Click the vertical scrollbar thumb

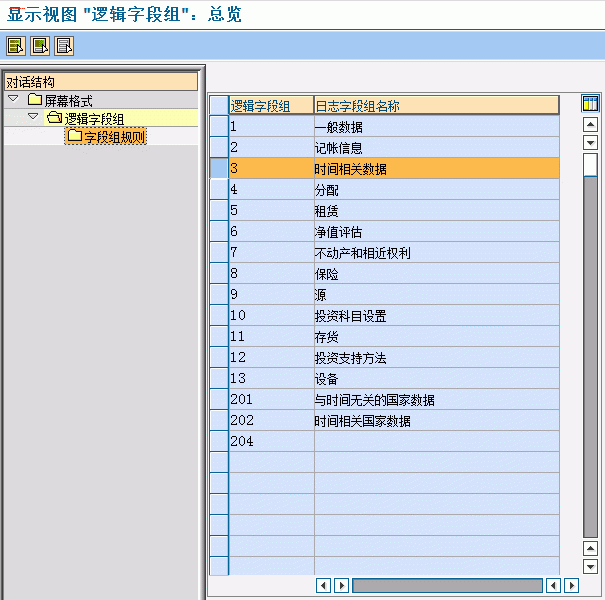(590, 164)
